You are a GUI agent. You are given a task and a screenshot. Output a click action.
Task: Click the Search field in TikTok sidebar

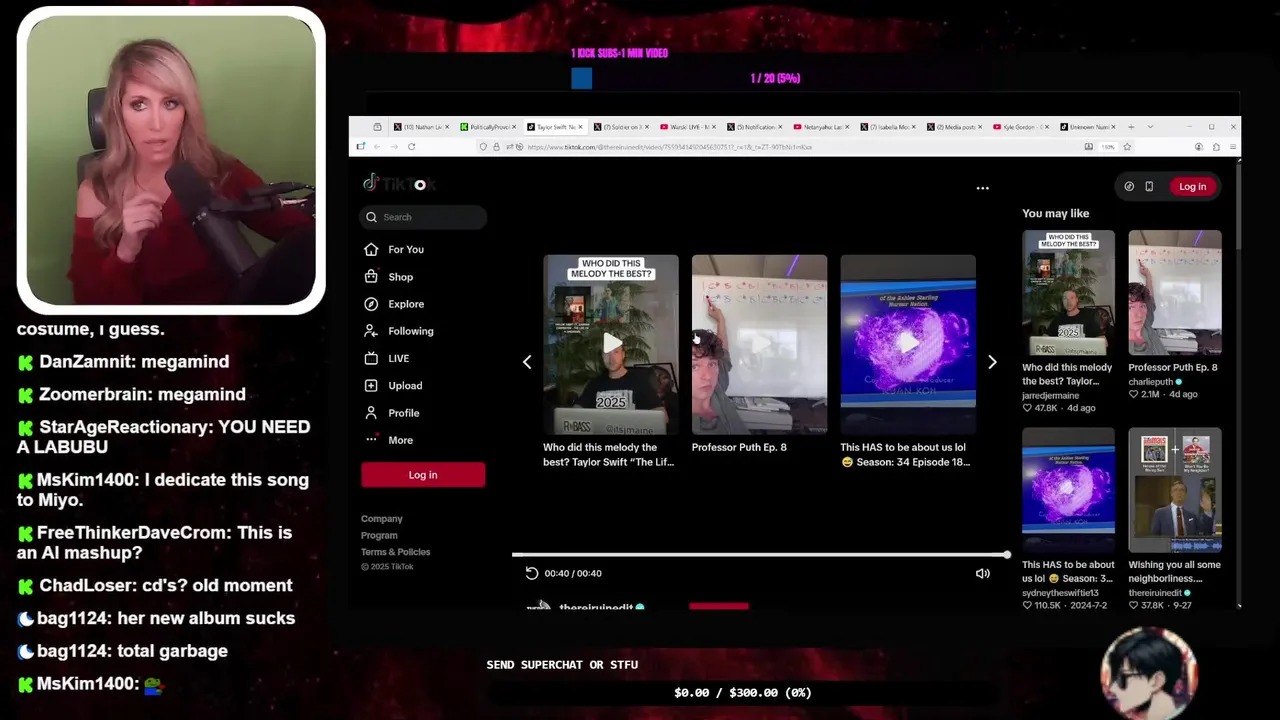click(x=423, y=217)
